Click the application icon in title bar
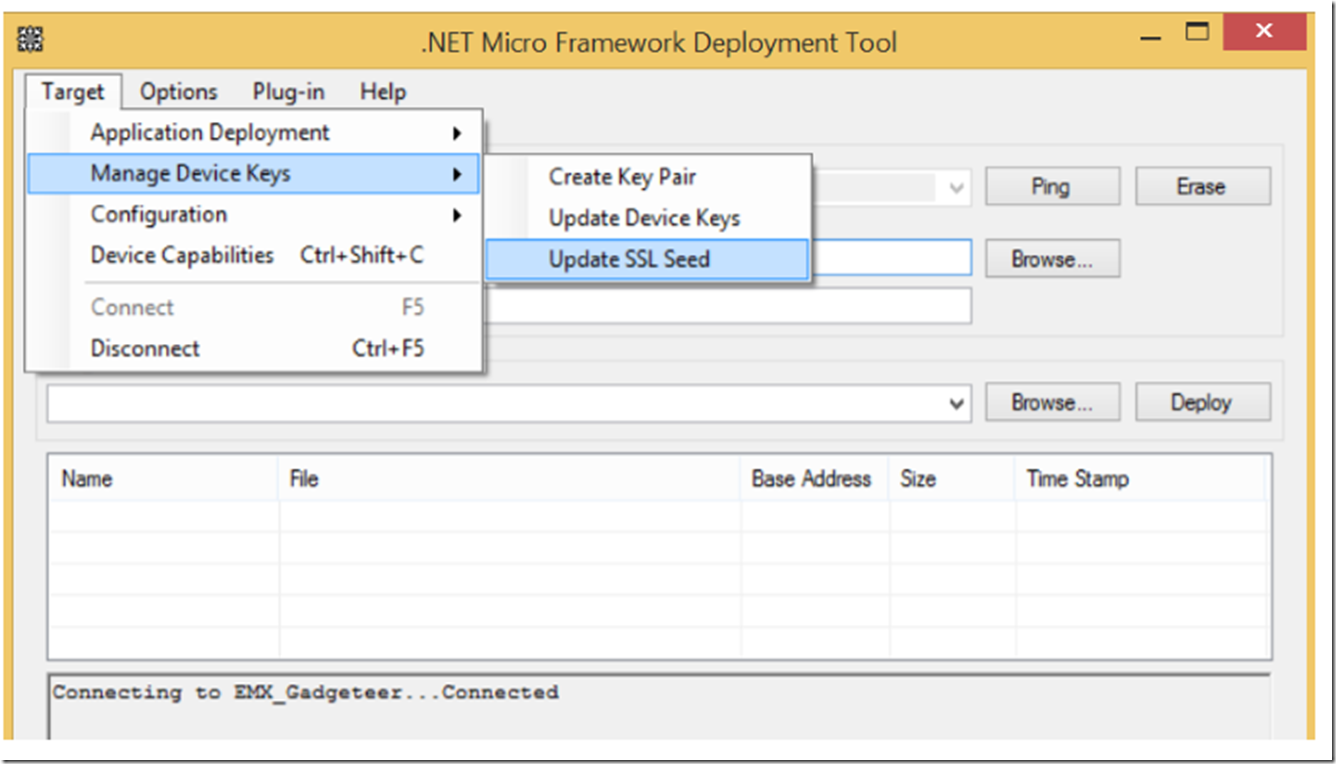Image resolution: width=1336 pixels, height=764 pixels. [x=31, y=40]
